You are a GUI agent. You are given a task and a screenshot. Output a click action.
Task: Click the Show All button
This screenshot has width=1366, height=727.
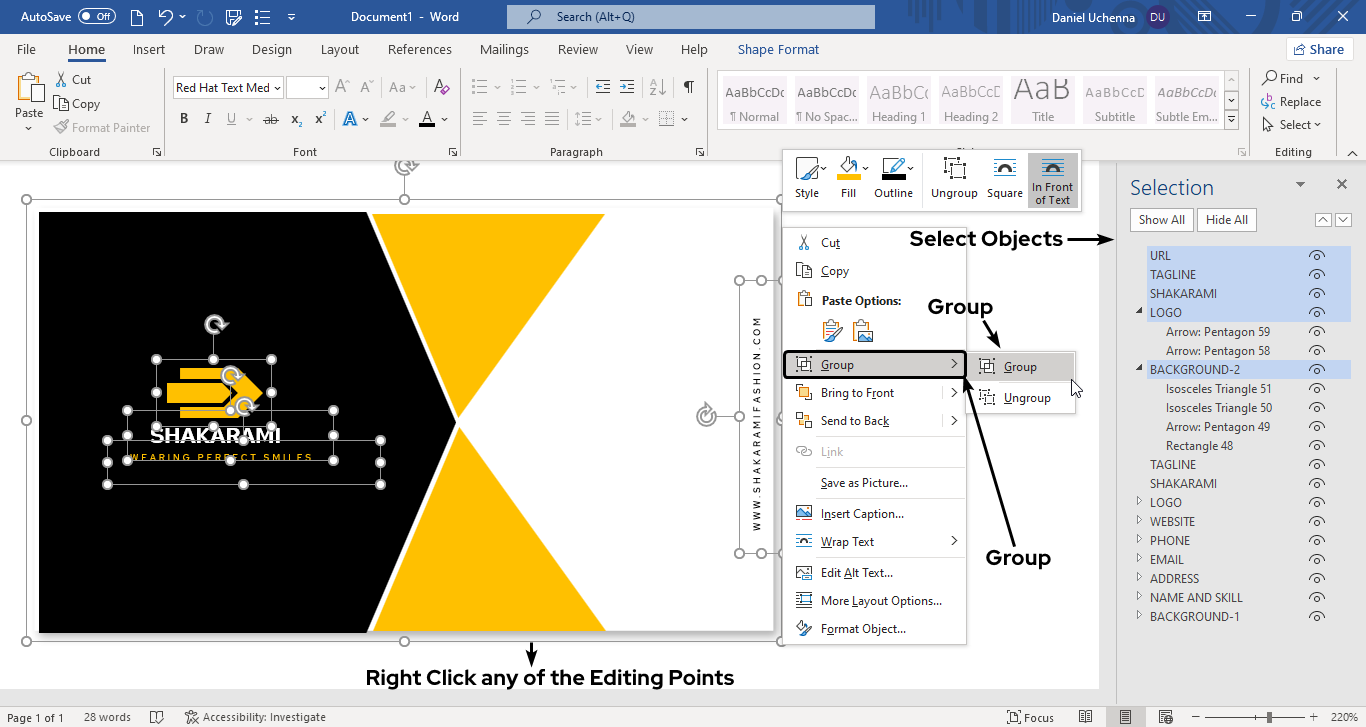click(x=1161, y=220)
